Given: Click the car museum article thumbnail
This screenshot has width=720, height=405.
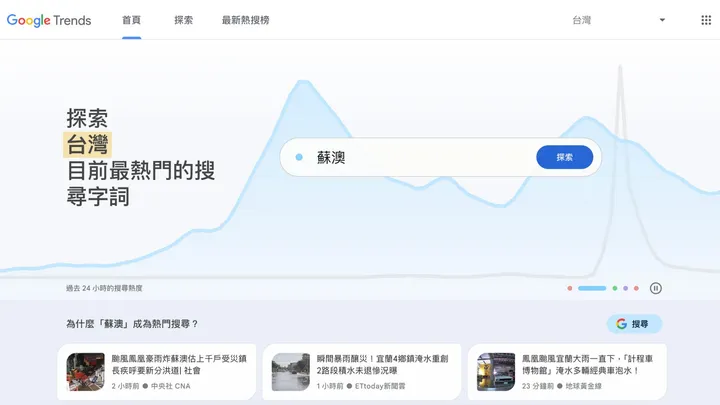Looking at the screenshot, I should point(496,372).
